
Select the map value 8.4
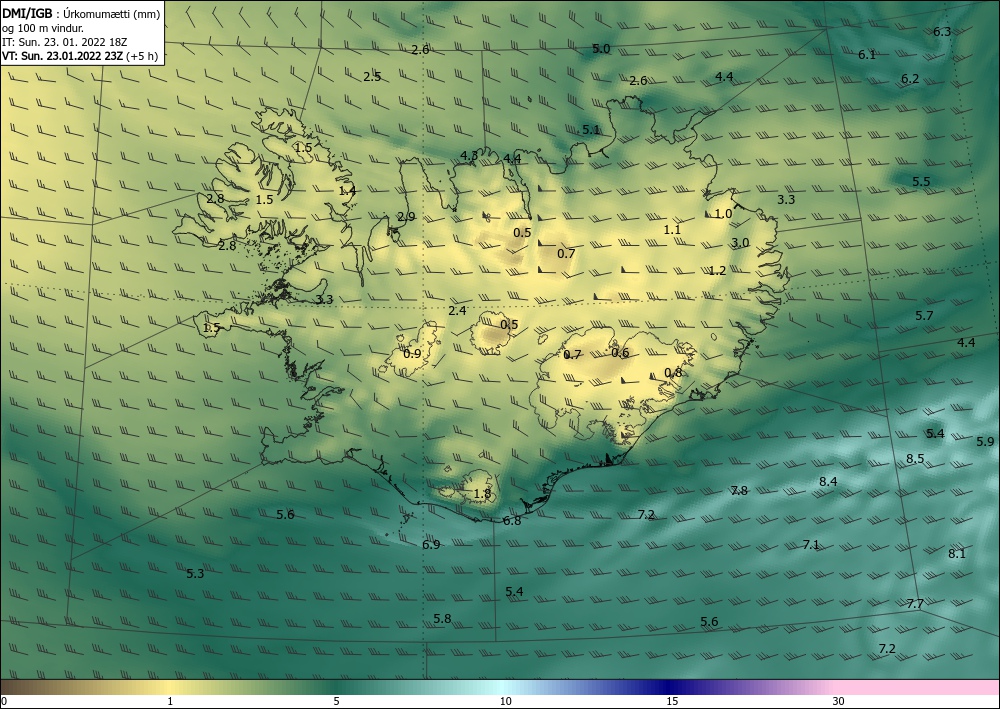(x=828, y=481)
